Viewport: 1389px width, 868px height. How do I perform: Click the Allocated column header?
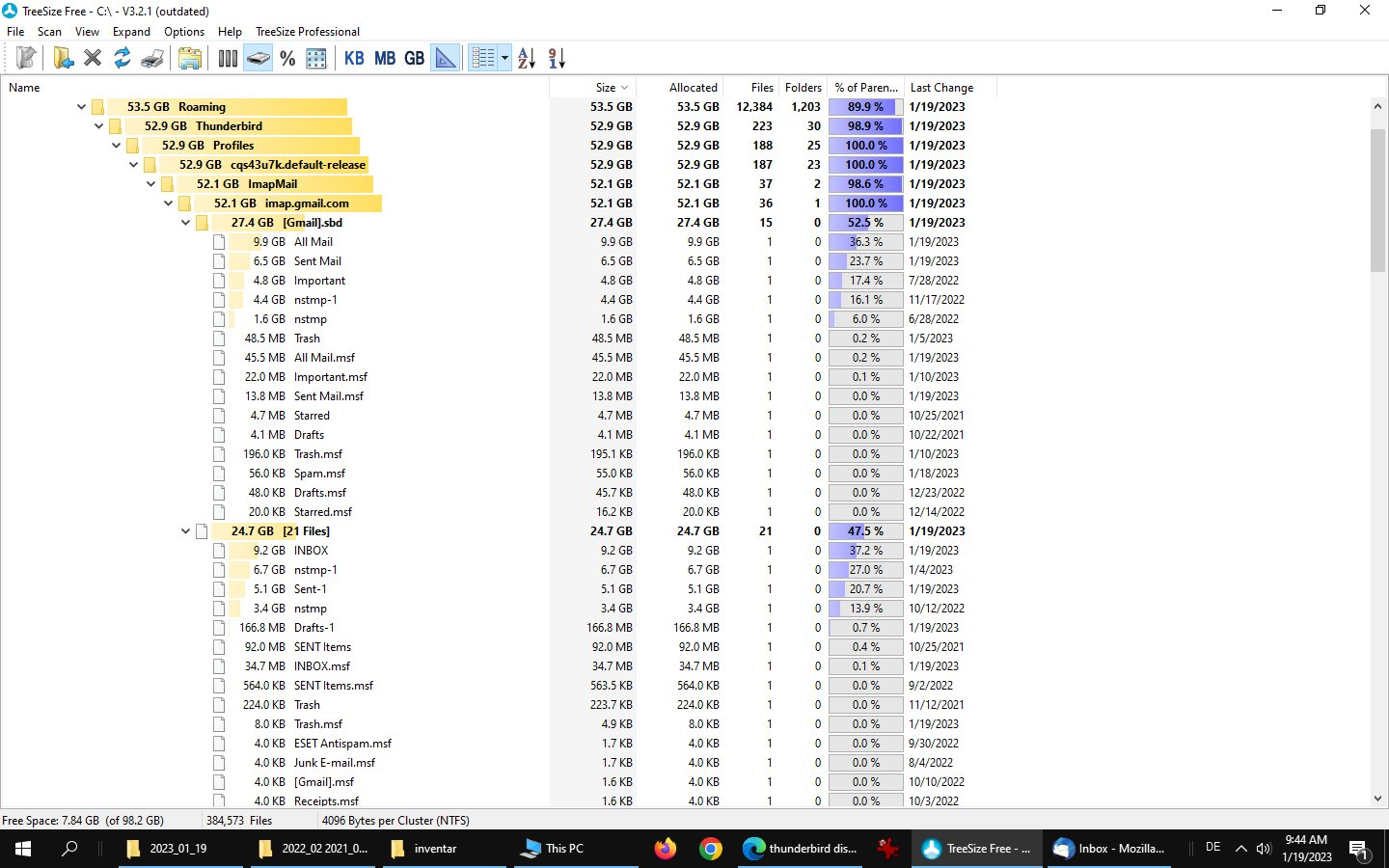point(693,88)
